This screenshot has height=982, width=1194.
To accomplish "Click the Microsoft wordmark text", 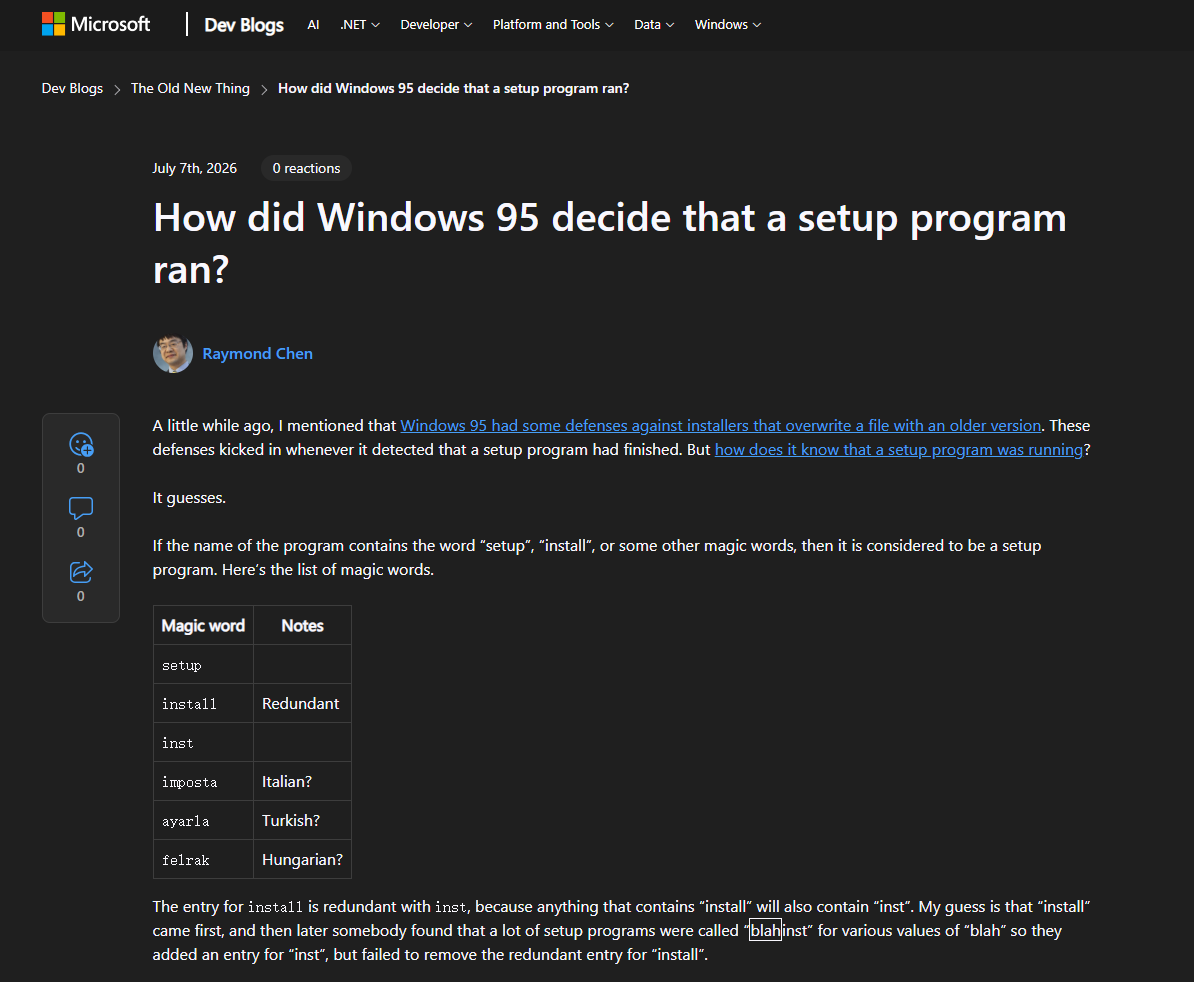I will click(110, 24).
